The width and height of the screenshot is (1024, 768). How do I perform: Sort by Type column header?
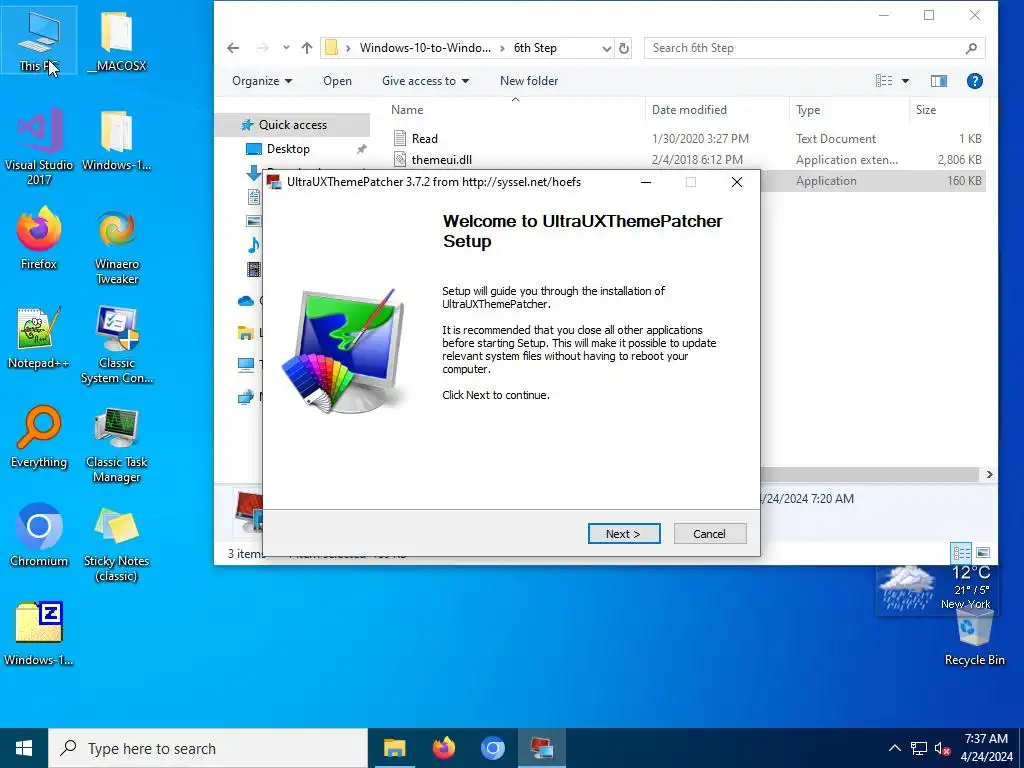click(849, 110)
